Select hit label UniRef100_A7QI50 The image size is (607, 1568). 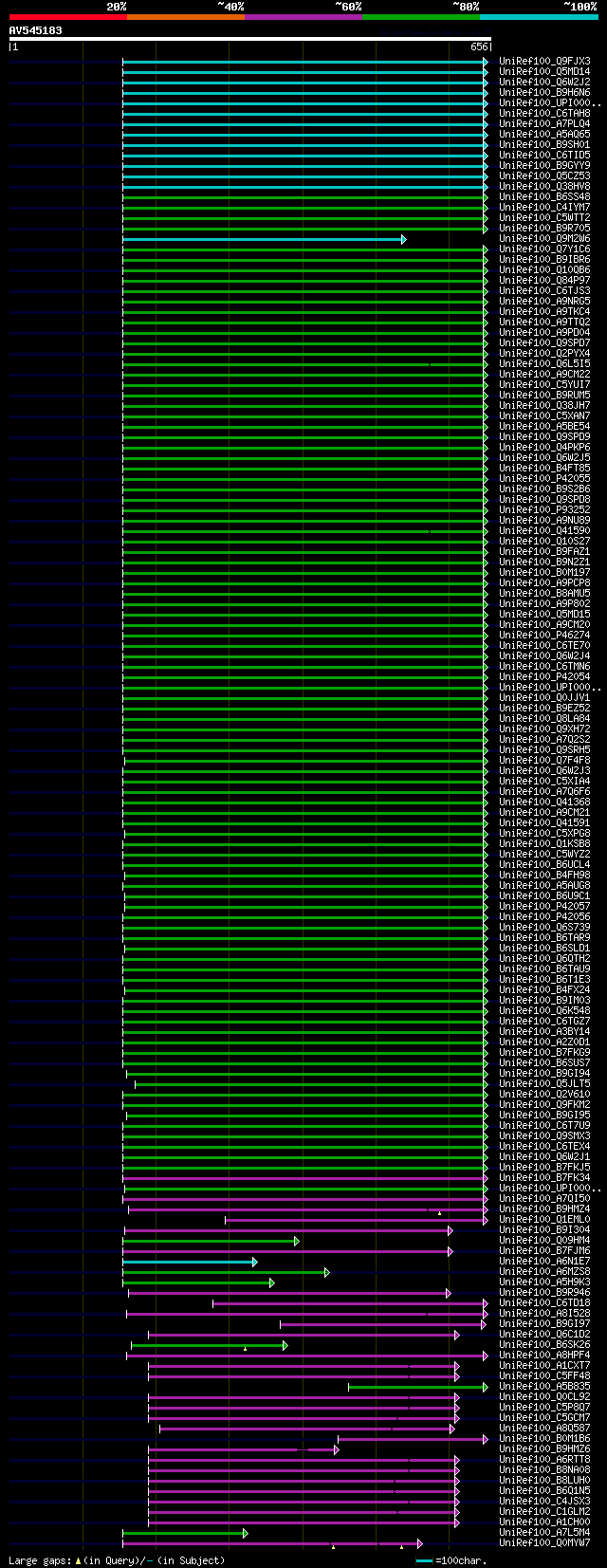click(x=544, y=1198)
